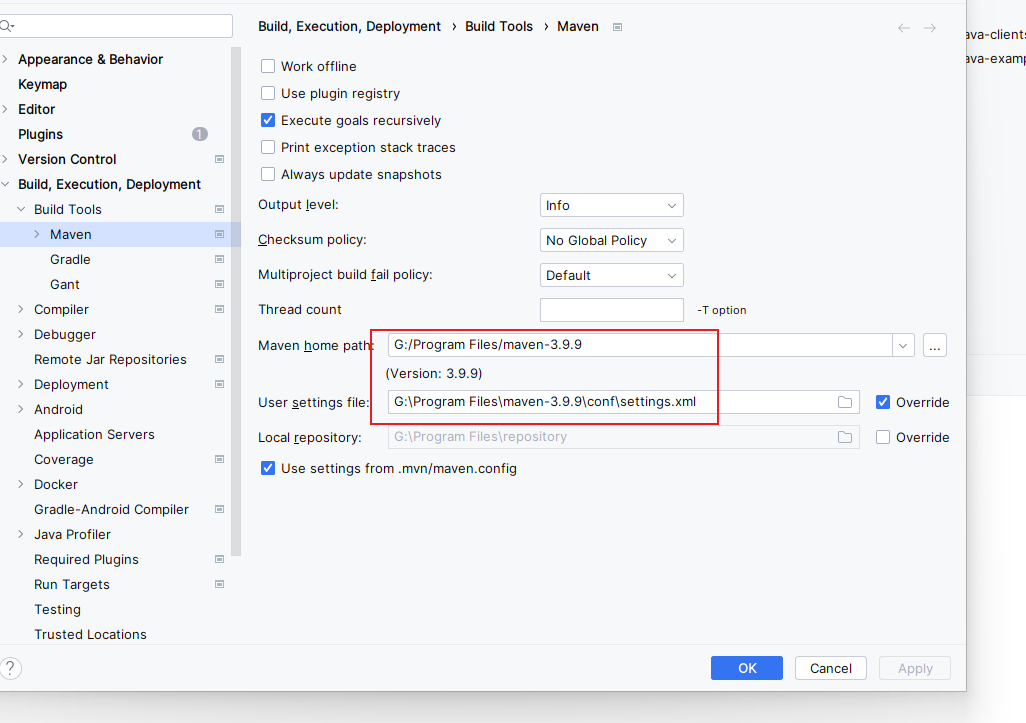Select Testing settings page
The height and width of the screenshot is (723, 1026).
click(58, 609)
